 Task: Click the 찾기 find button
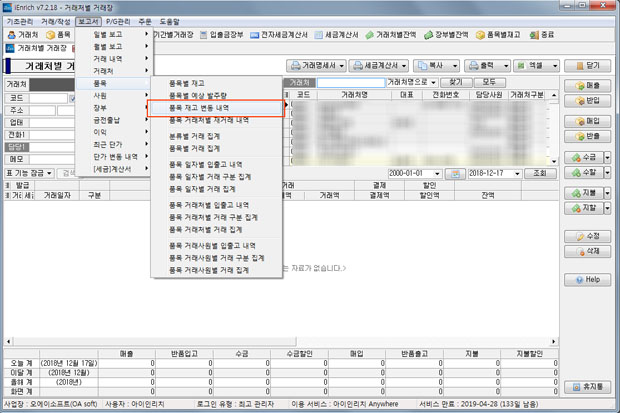pyautogui.click(x=455, y=82)
